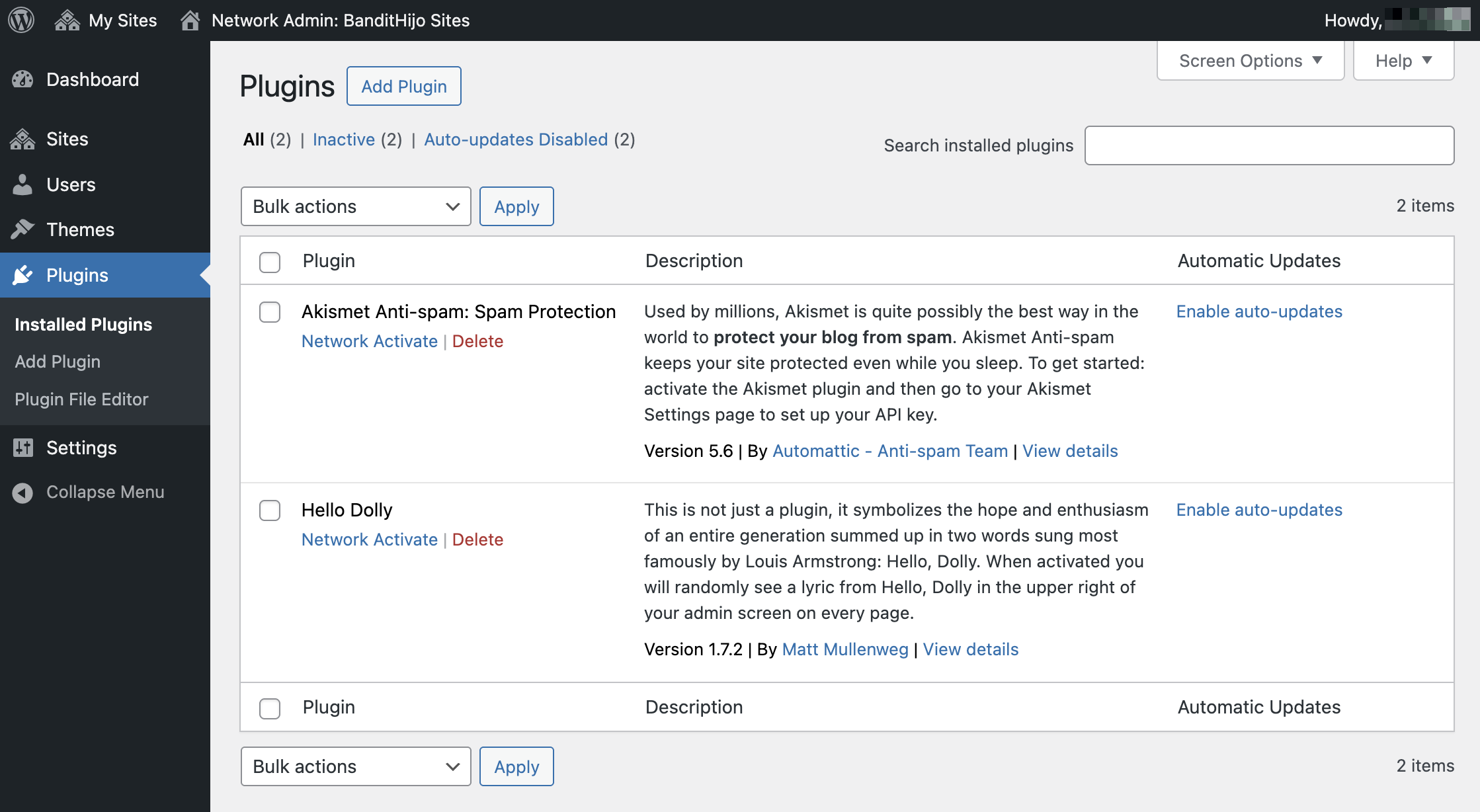Filter the list by the Inactive plugins tab

pyautogui.click(x=344, y=140)
